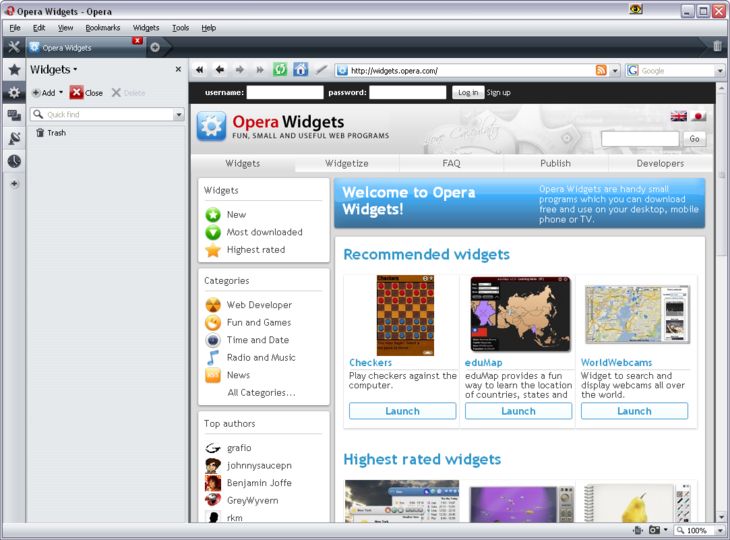Image resolution: width=730 pixels, height=540 pixels.
Task: Toggle the panel wrench icon left of tabs
Action: [14, 47]
